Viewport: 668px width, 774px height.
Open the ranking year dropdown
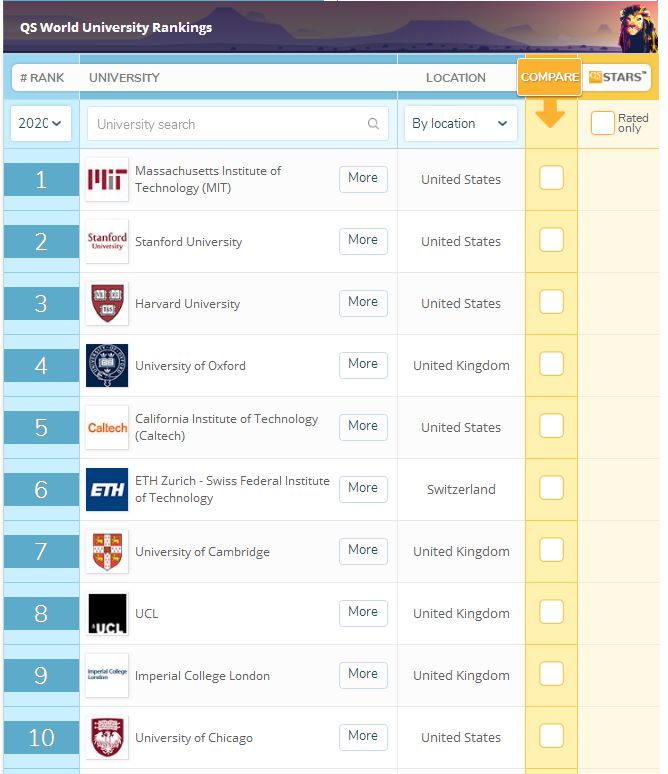click(x=40, y=123)
